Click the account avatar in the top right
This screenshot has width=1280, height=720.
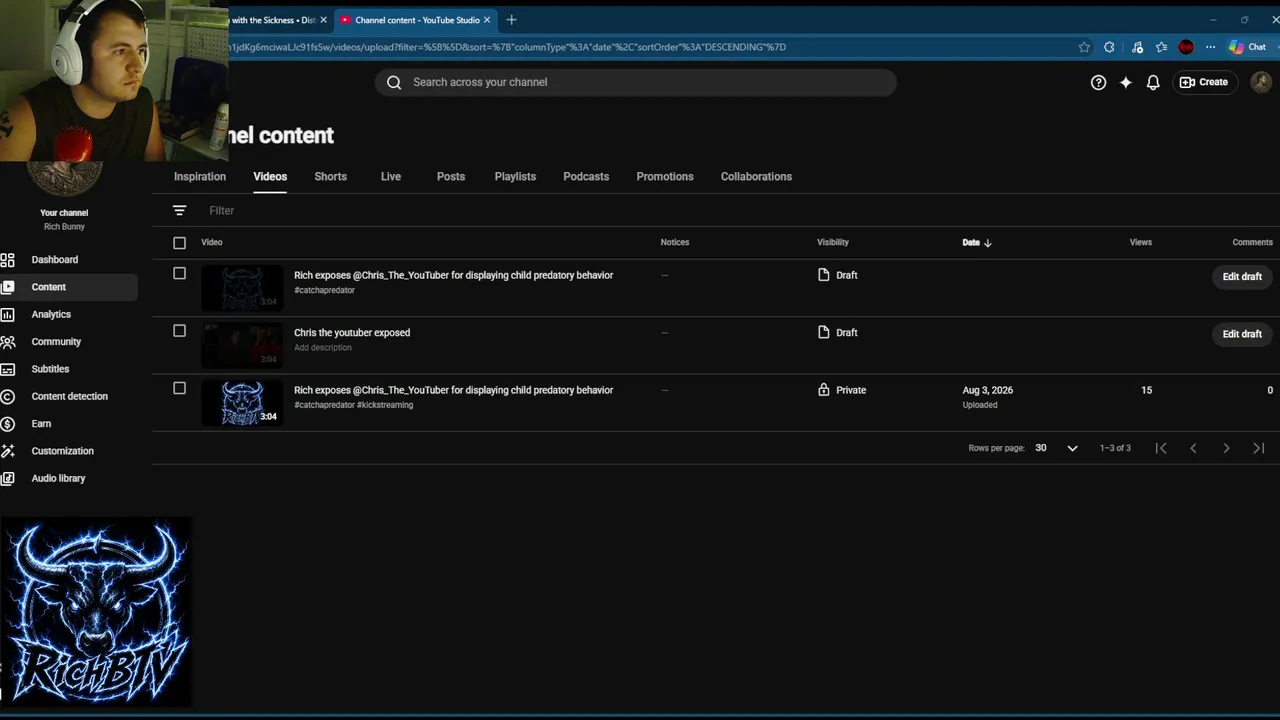(x=1261, y=82)
